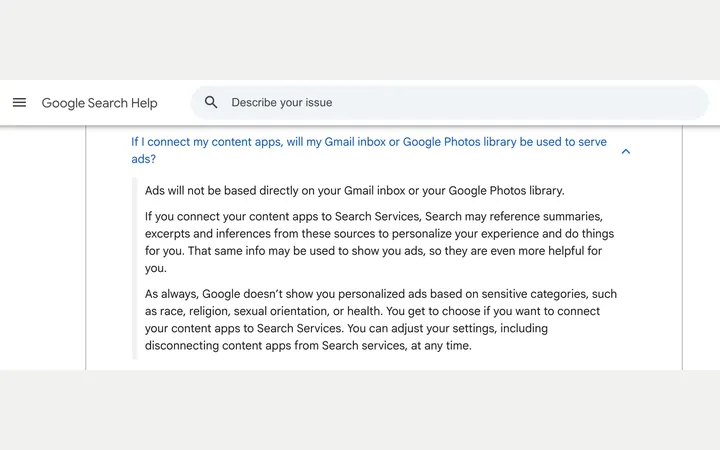Click 'Ads will not be based directly' sentence
The height and width of the screenshot is (450, 720).
[354, 191]
